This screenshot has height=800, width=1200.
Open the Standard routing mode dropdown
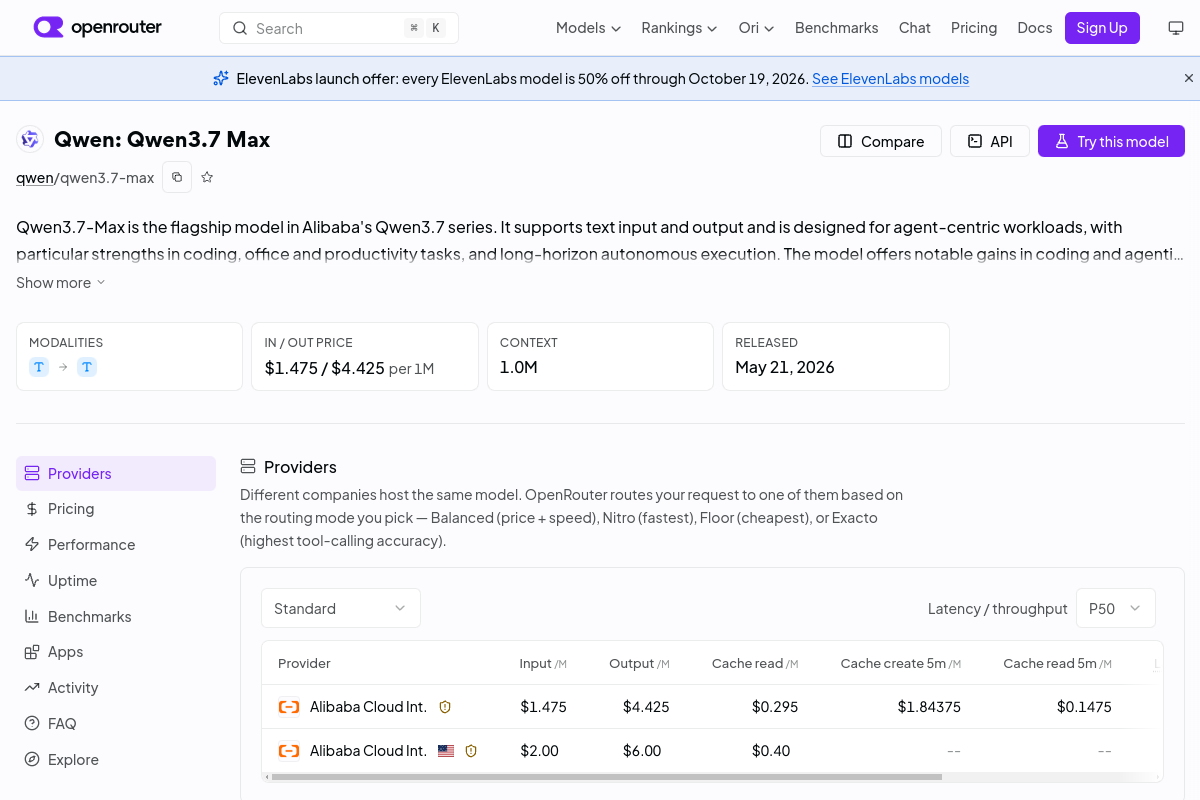[x=341, y=608]
